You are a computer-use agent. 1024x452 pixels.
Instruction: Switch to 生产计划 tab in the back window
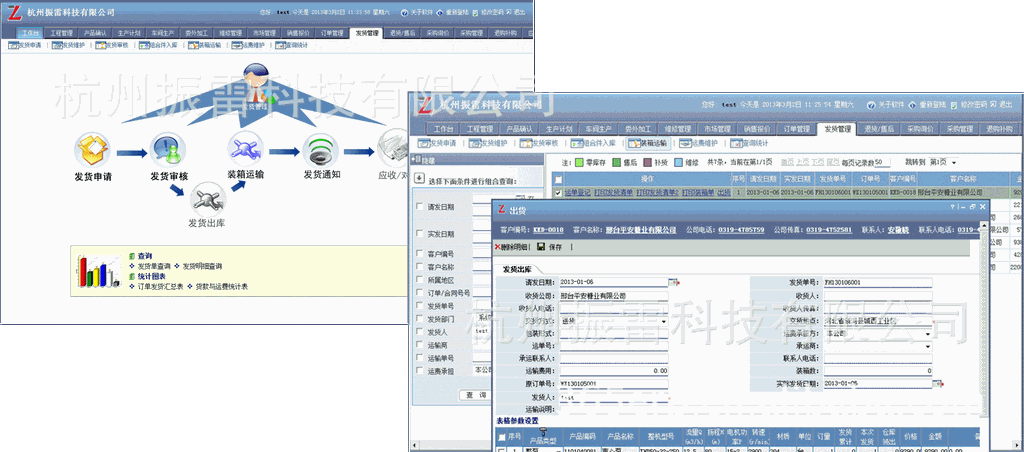coord(129,33)
